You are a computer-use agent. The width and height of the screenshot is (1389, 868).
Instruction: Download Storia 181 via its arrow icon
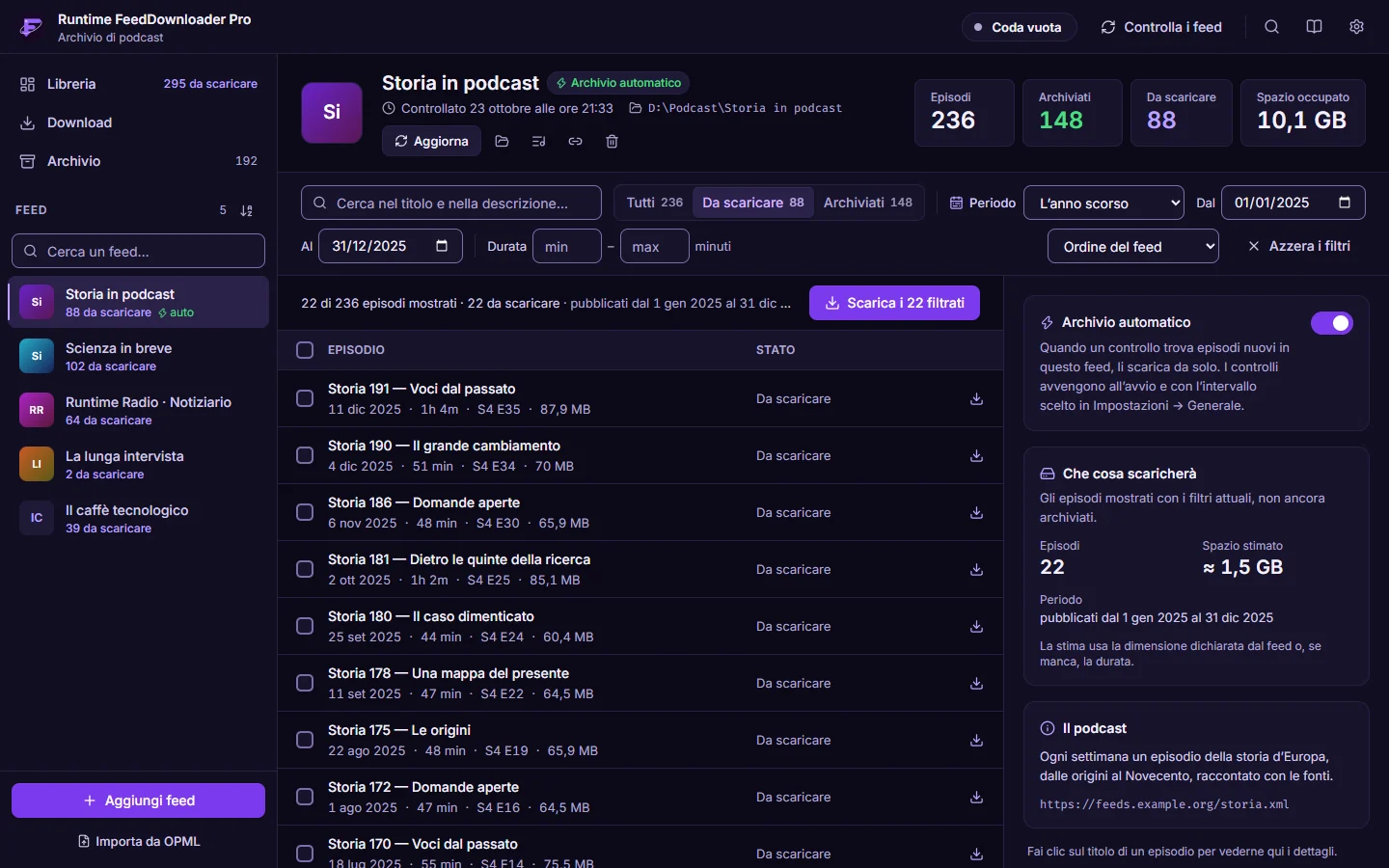976,569
